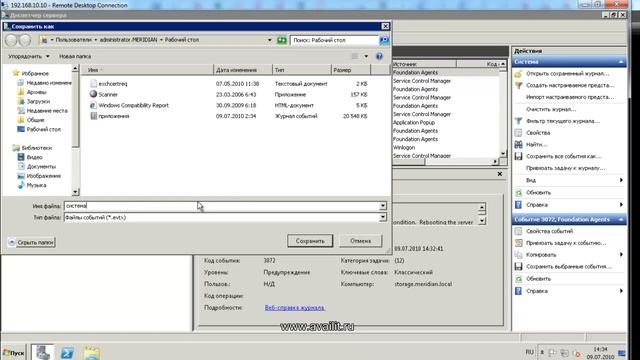Click Сохранить все события как disk icon
The image size is (640, 360).
[x=518, y=156]
